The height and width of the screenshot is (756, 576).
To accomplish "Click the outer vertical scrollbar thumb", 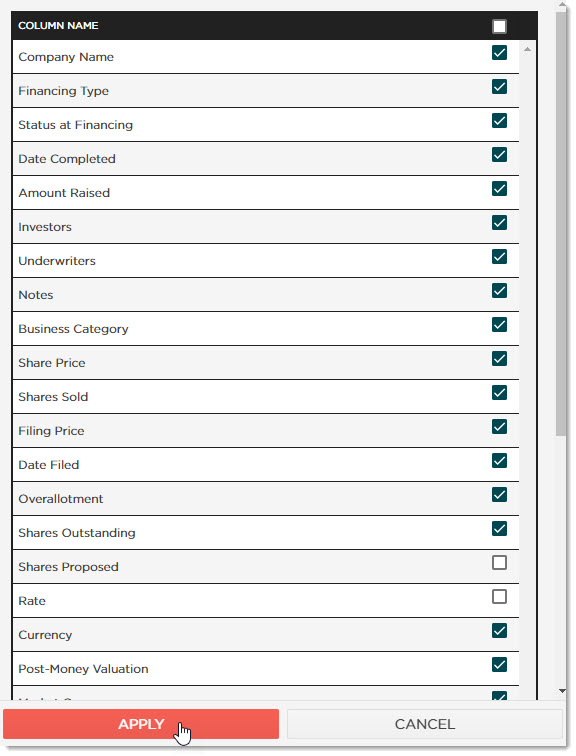I will 561,224.
